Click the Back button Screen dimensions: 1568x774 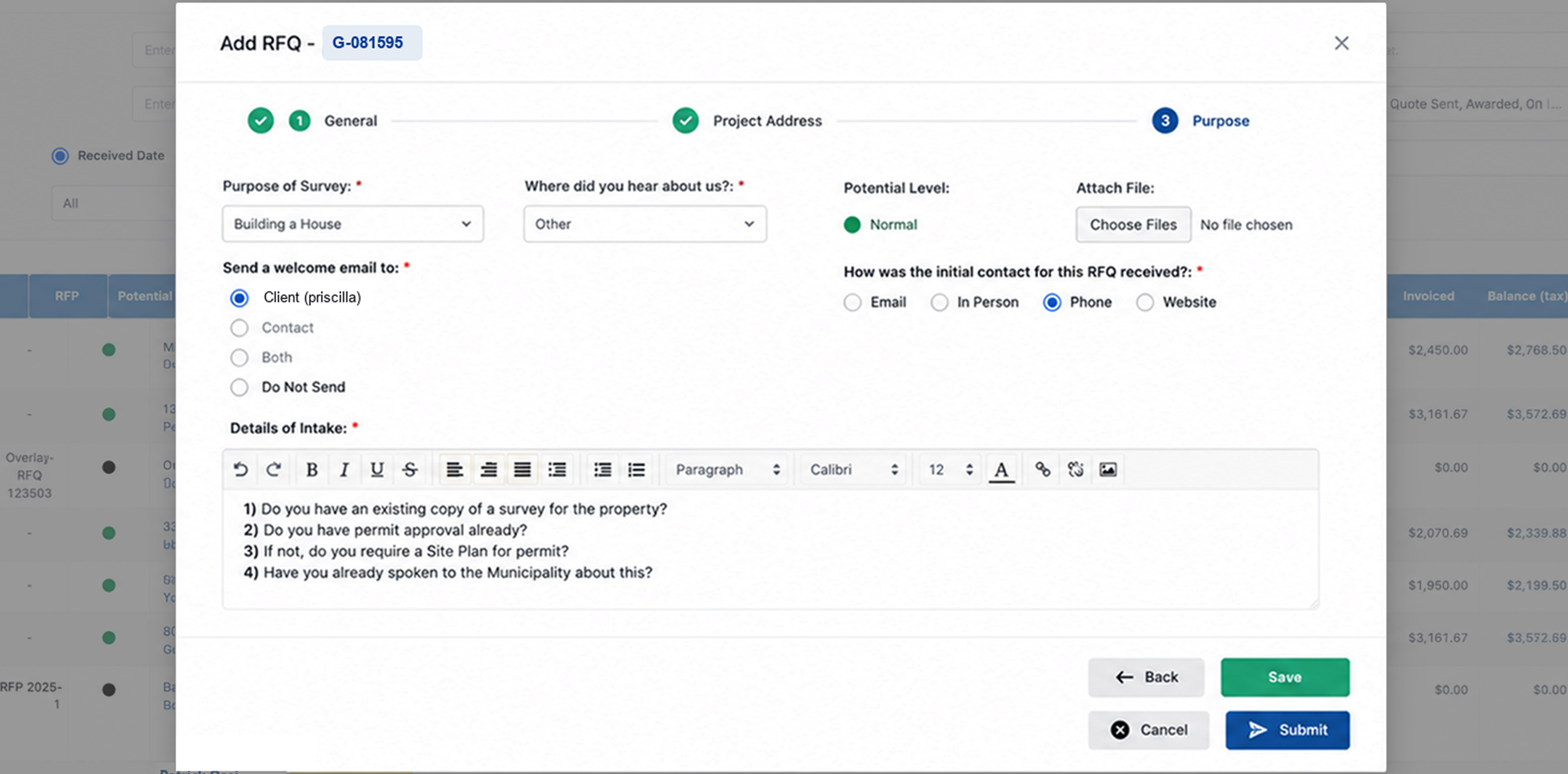[1145, 676]
